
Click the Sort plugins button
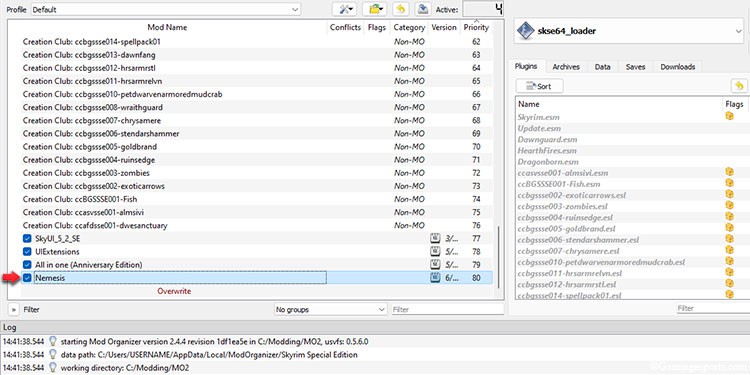540,86
